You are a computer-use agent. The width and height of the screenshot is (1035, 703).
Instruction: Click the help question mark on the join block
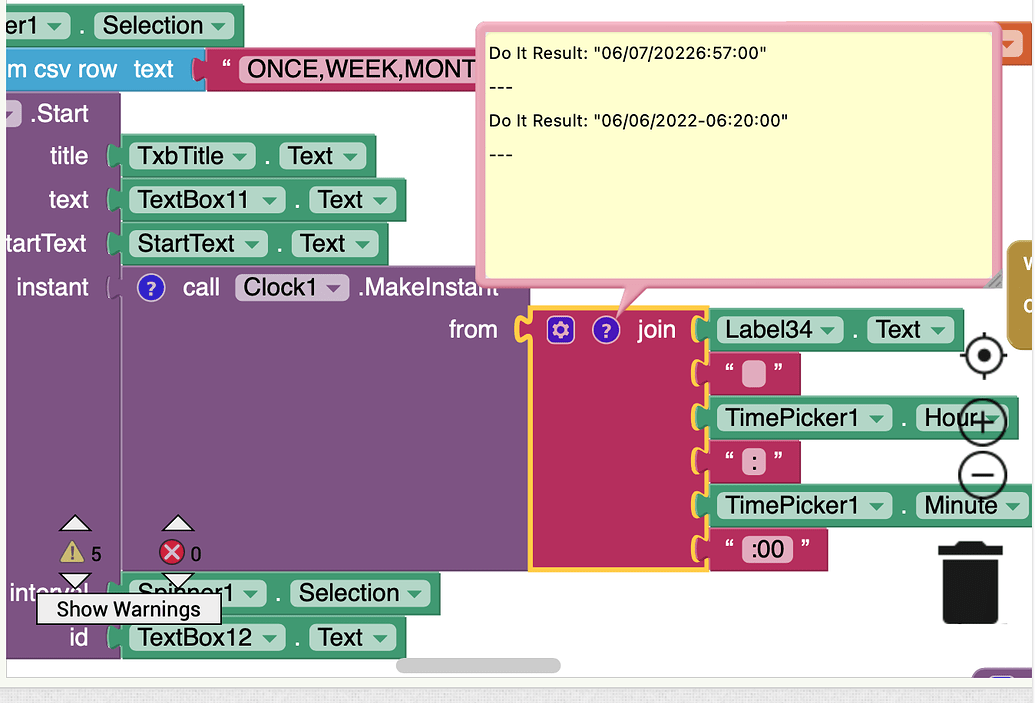607,330
